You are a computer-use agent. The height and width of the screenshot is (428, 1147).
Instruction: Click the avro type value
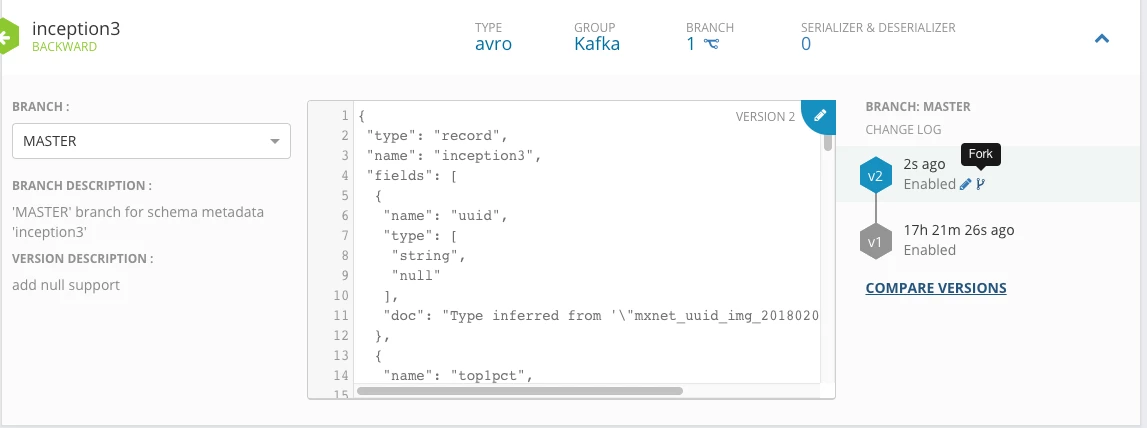coord(494,44)
